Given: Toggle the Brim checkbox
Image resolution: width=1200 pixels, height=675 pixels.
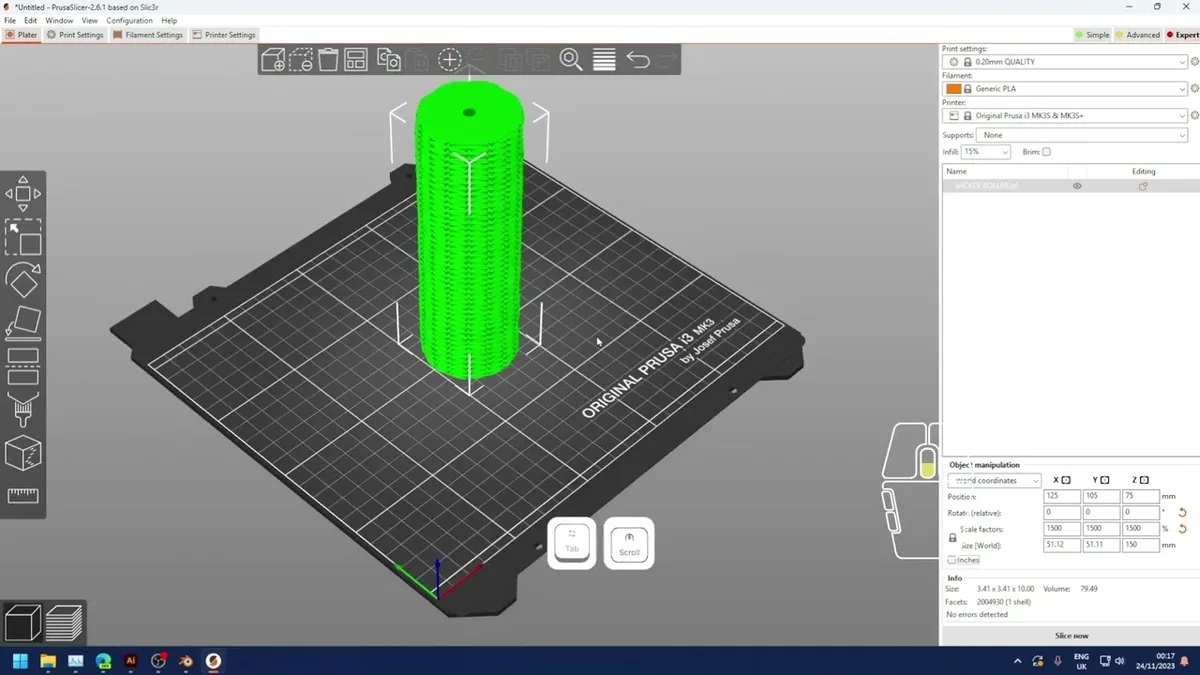Looking at the screenshot, I should pyautogui.click(x=1046, y=152).
